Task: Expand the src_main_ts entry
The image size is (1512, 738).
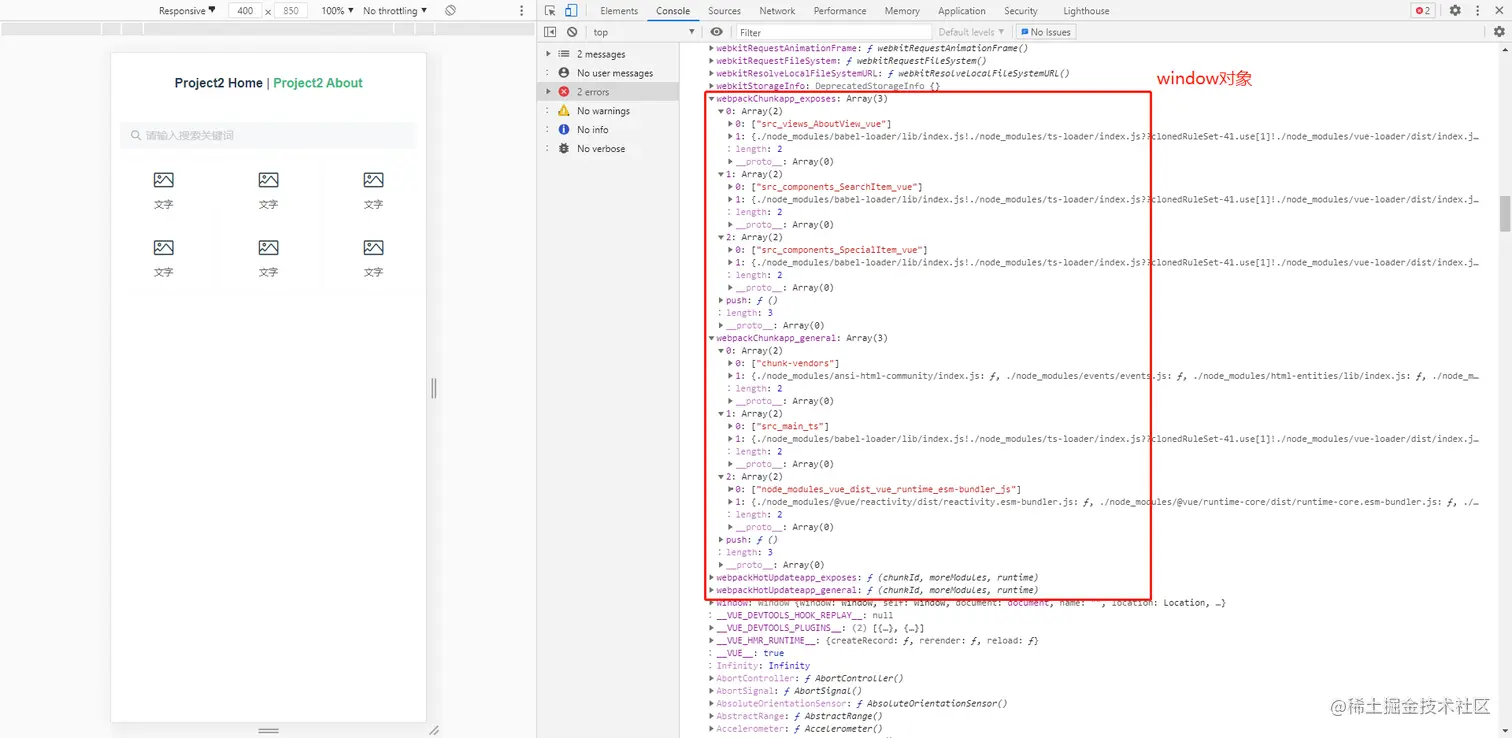Action: 731,426
